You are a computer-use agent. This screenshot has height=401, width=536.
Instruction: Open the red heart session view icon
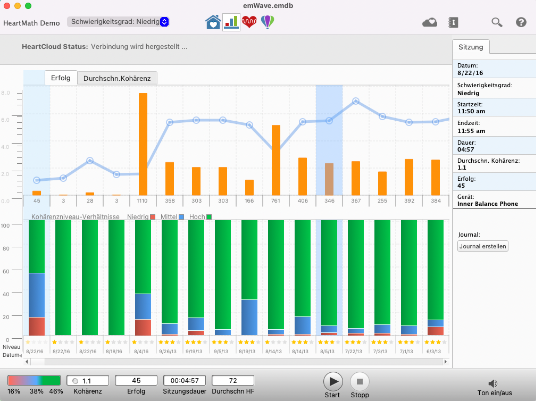(x=249, y=22)
